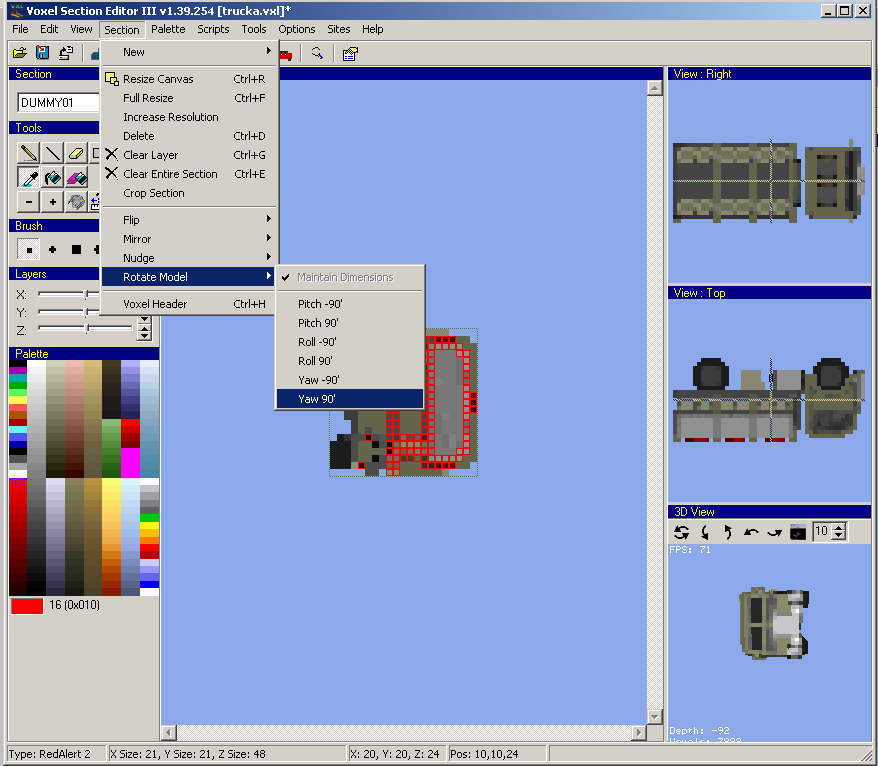Open the Sites menu
878x766 pixels.
[339, 29]
